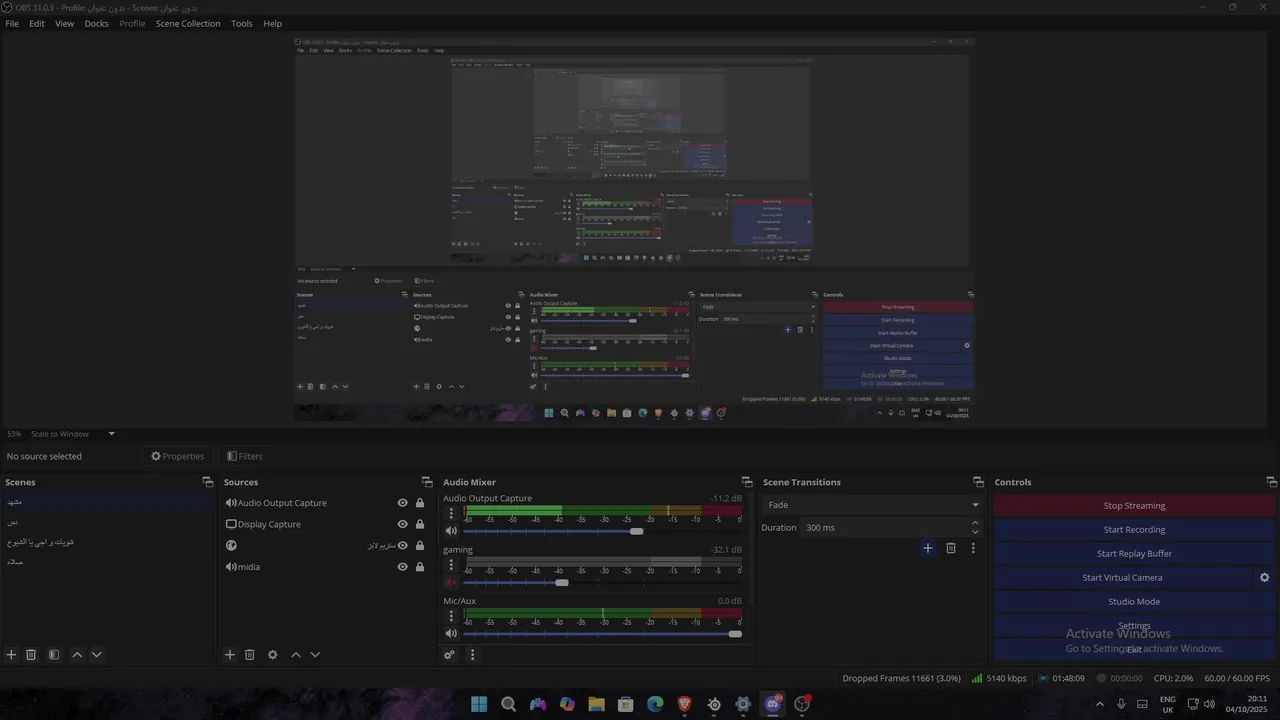Float the Audio Mixer dock using its popout icon

tap(746, 482)
